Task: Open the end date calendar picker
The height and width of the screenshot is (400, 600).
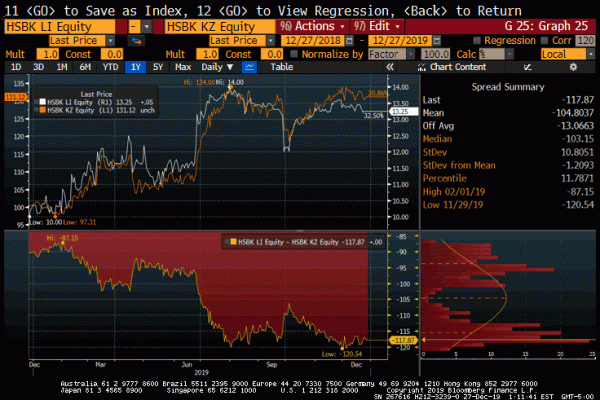Action: [x=437, y=41]
